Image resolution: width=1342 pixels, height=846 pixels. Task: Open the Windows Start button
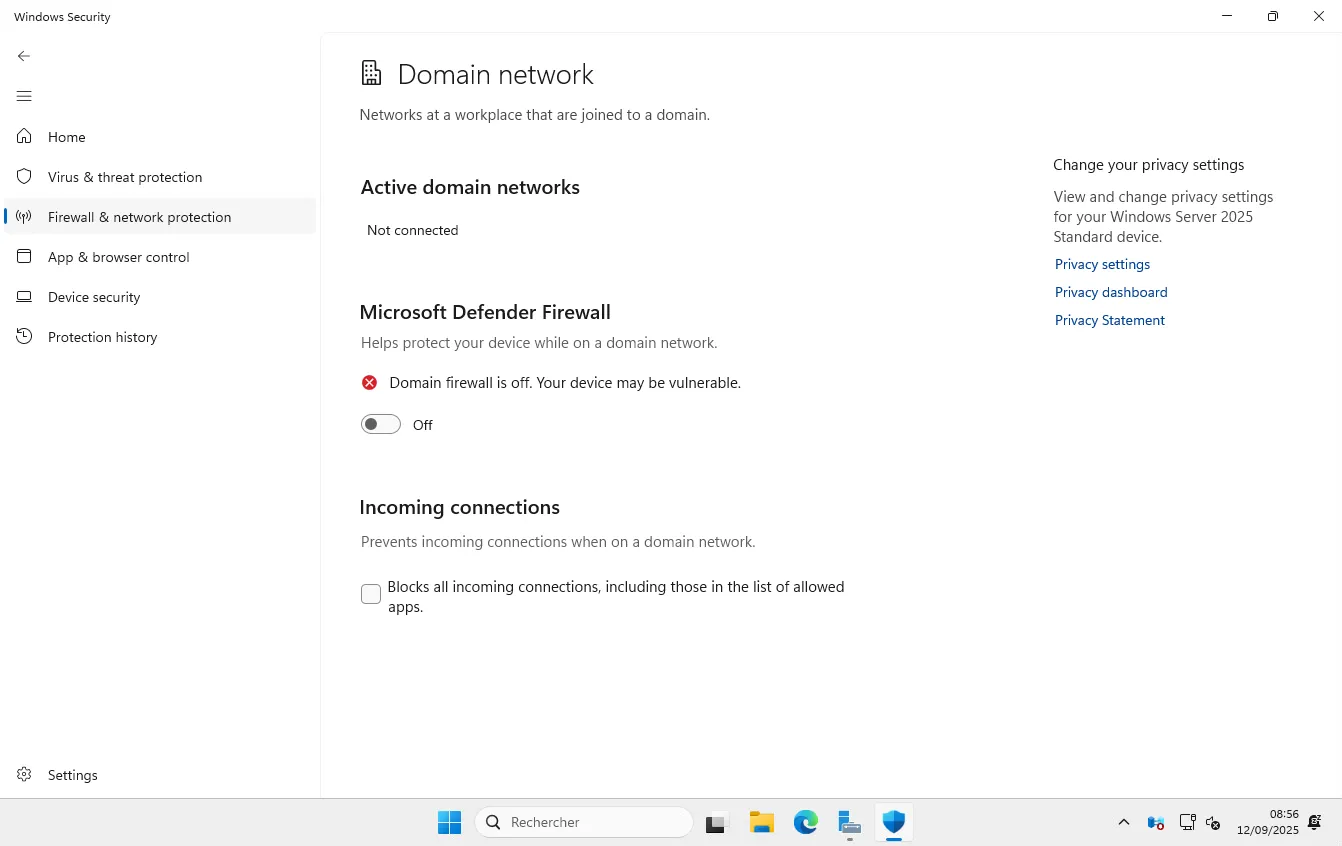click(449, 822)
